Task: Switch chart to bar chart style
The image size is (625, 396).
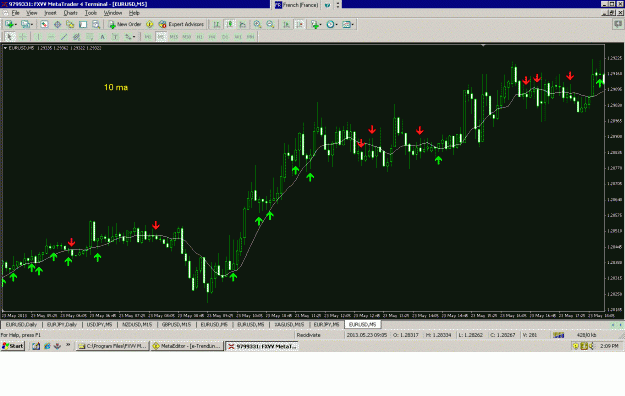Action: 216,24
